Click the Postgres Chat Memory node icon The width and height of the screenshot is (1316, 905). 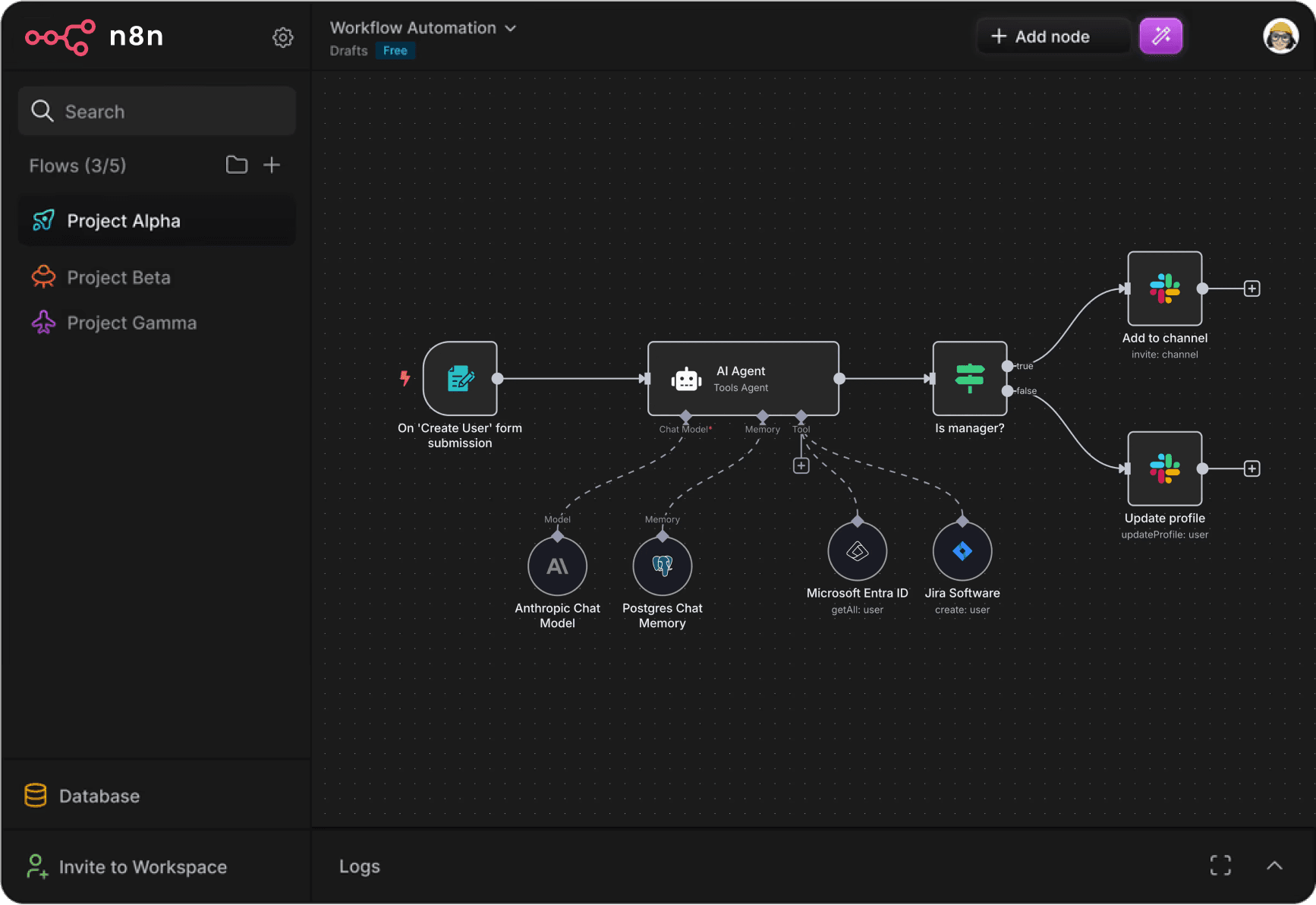click(661, 566)
